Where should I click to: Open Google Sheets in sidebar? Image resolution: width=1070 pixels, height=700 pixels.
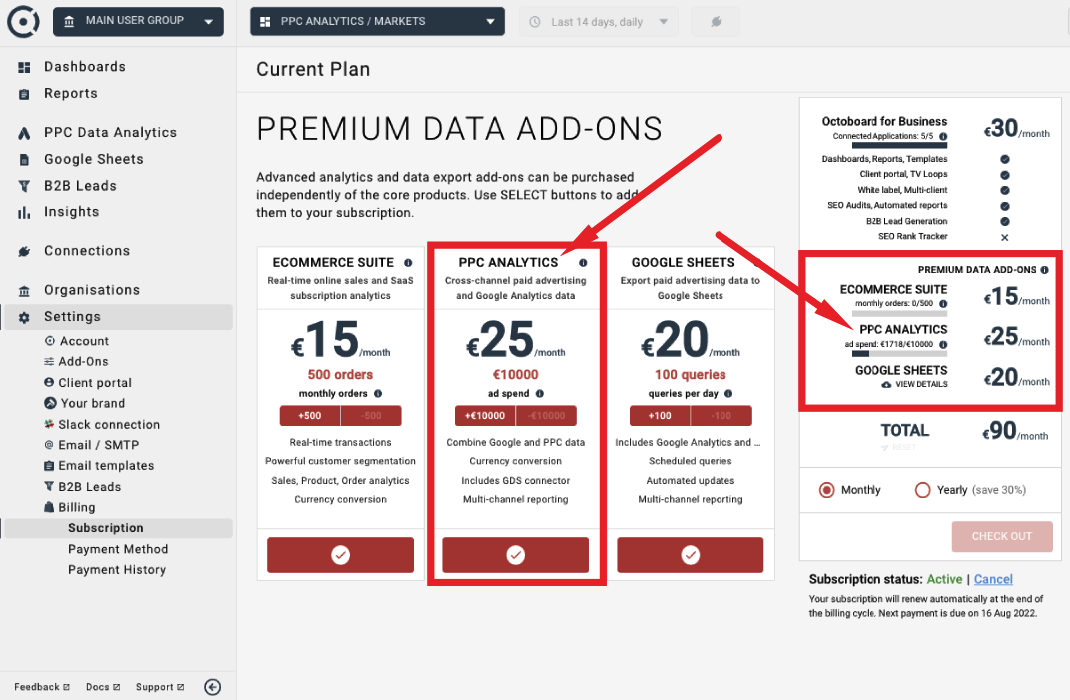(x=94, y=159)
